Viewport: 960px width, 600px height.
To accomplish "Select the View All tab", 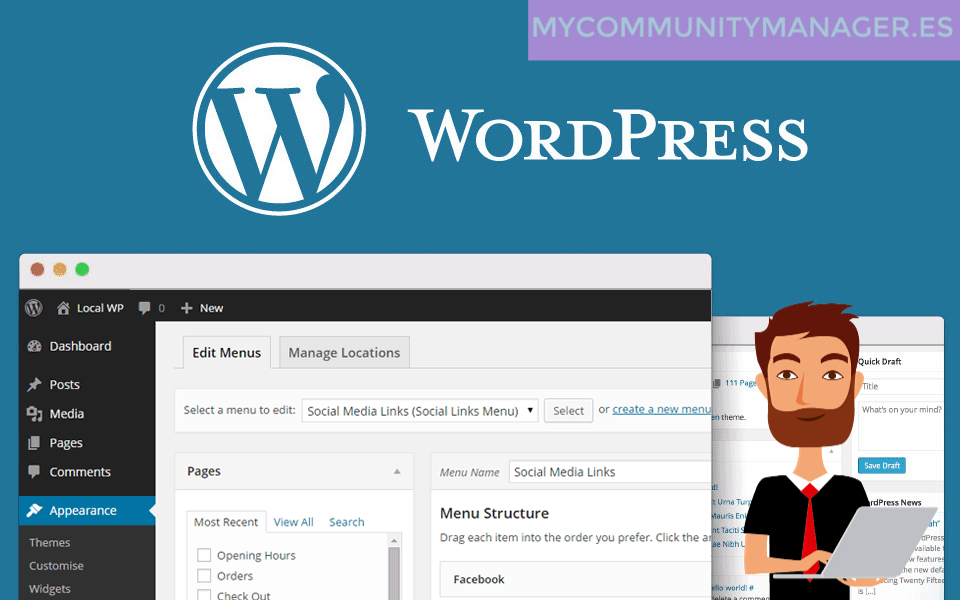I will tap(293, 522).
